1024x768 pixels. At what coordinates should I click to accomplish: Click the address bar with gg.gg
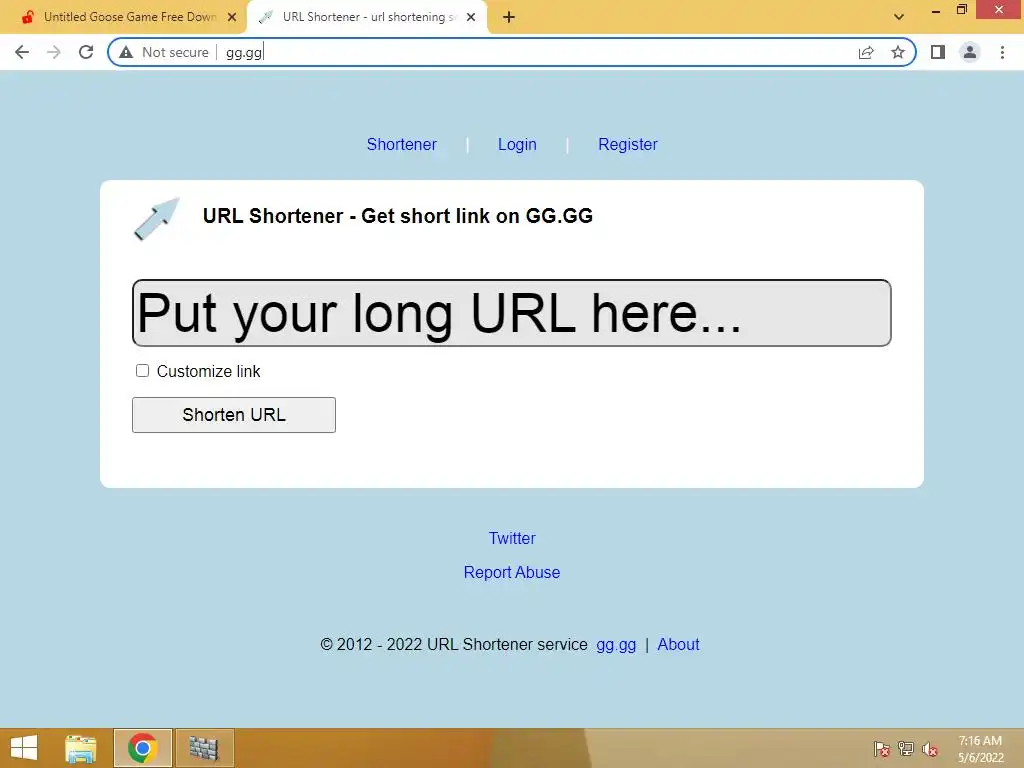pyautogui.click(x=511, y=52)
